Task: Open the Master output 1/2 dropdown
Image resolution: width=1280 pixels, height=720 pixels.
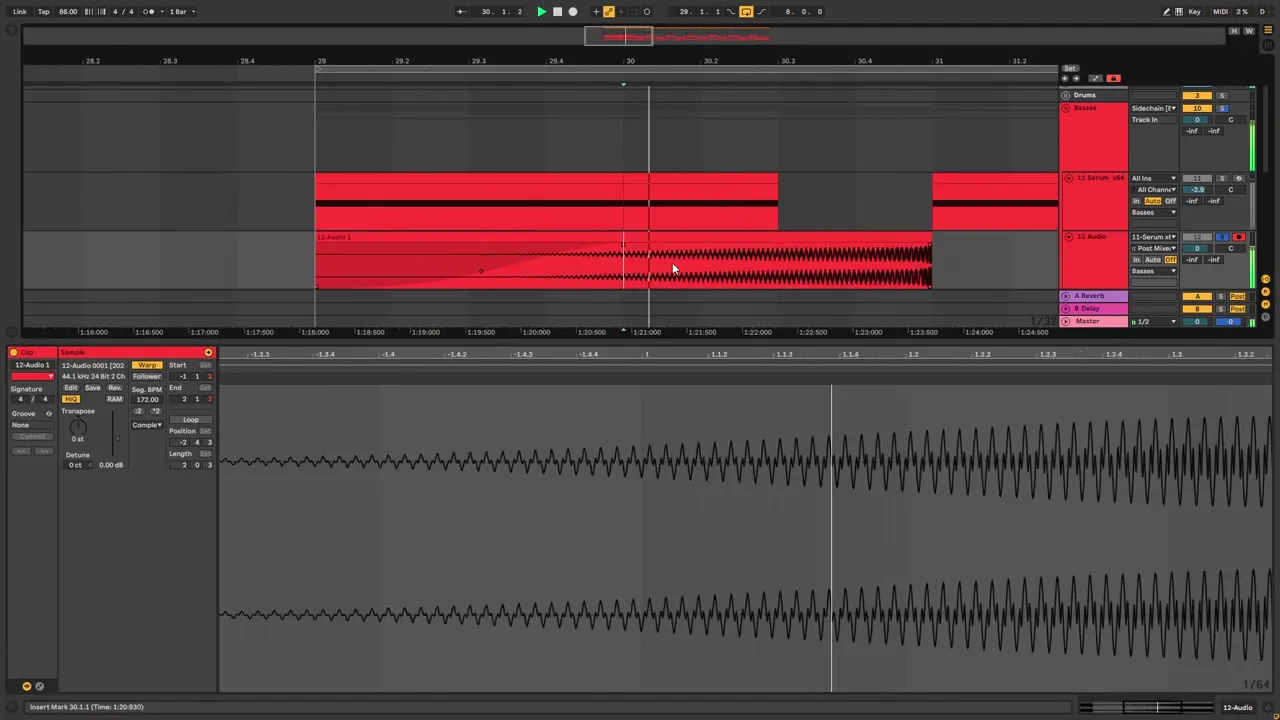Action: (1154, 322)
